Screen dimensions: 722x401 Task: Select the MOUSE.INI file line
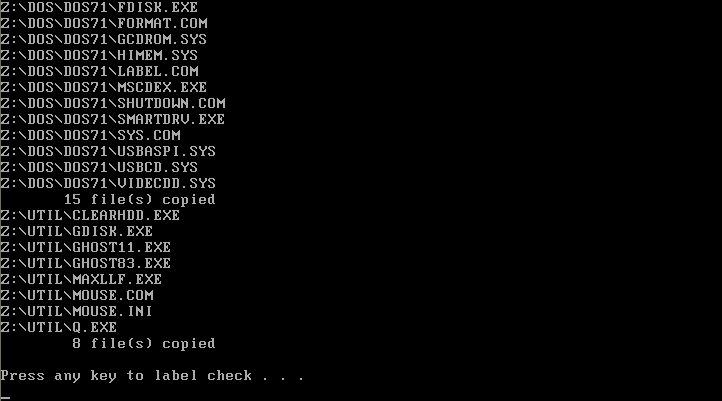pos(76,311)
